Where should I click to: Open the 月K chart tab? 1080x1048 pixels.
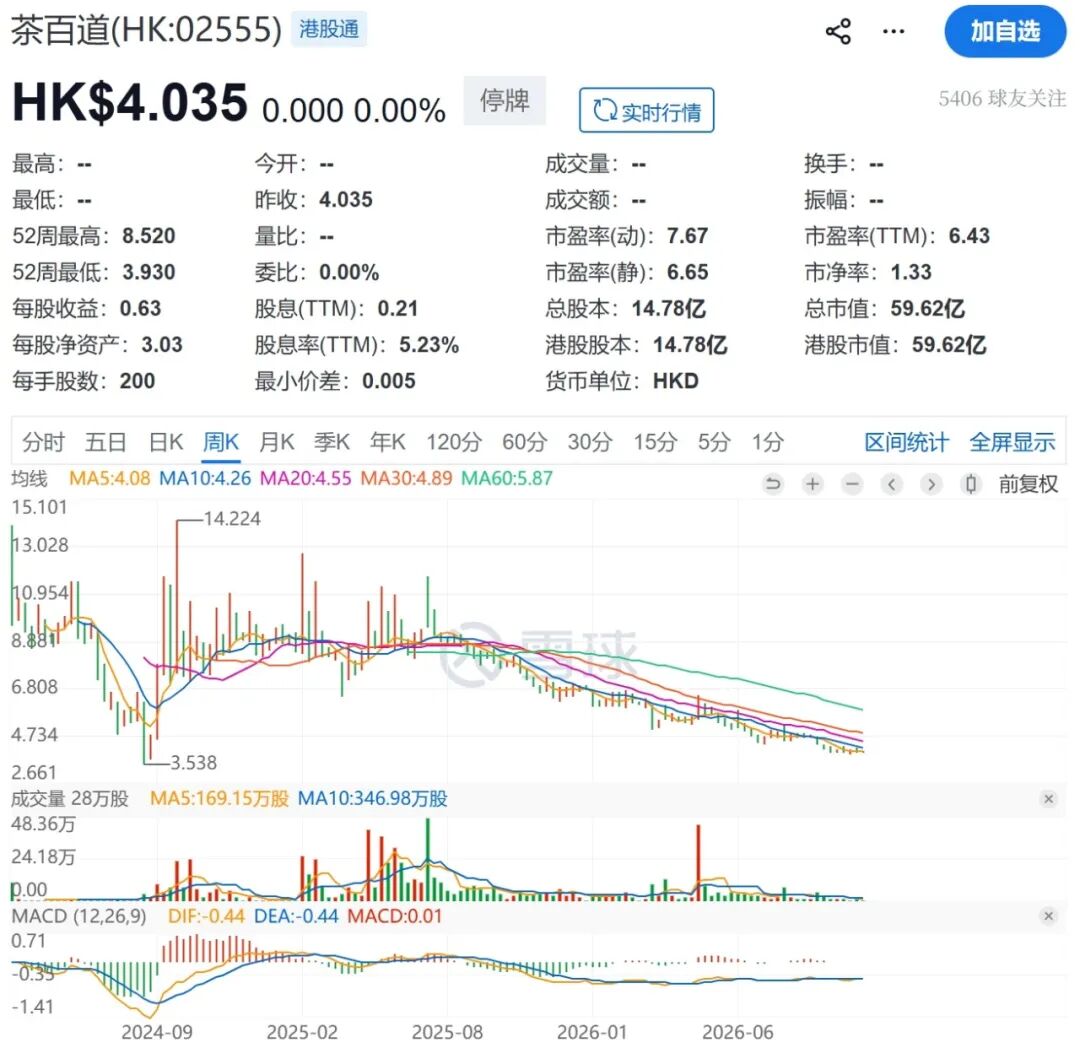coord(276,442)
